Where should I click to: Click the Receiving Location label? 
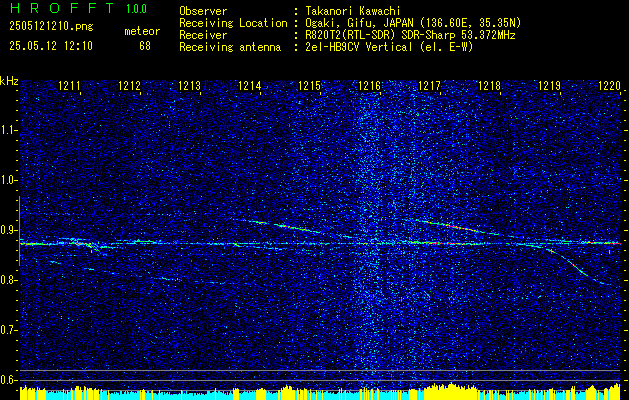click(233, 23)
